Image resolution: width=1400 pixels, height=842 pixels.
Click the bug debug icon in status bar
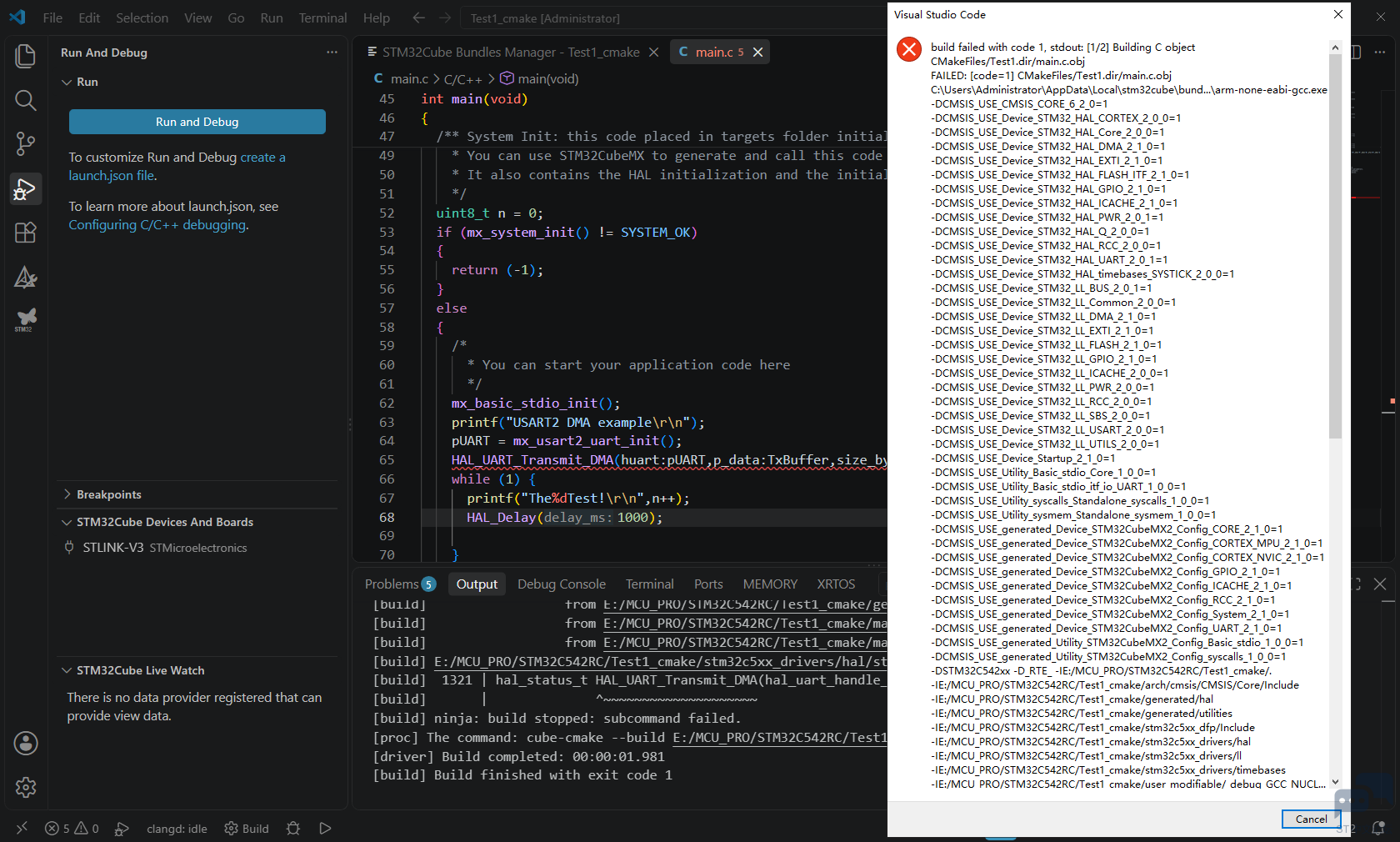click(293, 828)
